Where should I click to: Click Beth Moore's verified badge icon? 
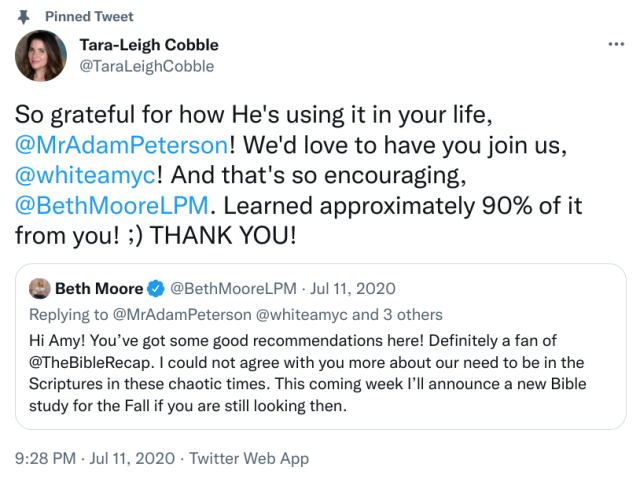click(x=157, y=290)
